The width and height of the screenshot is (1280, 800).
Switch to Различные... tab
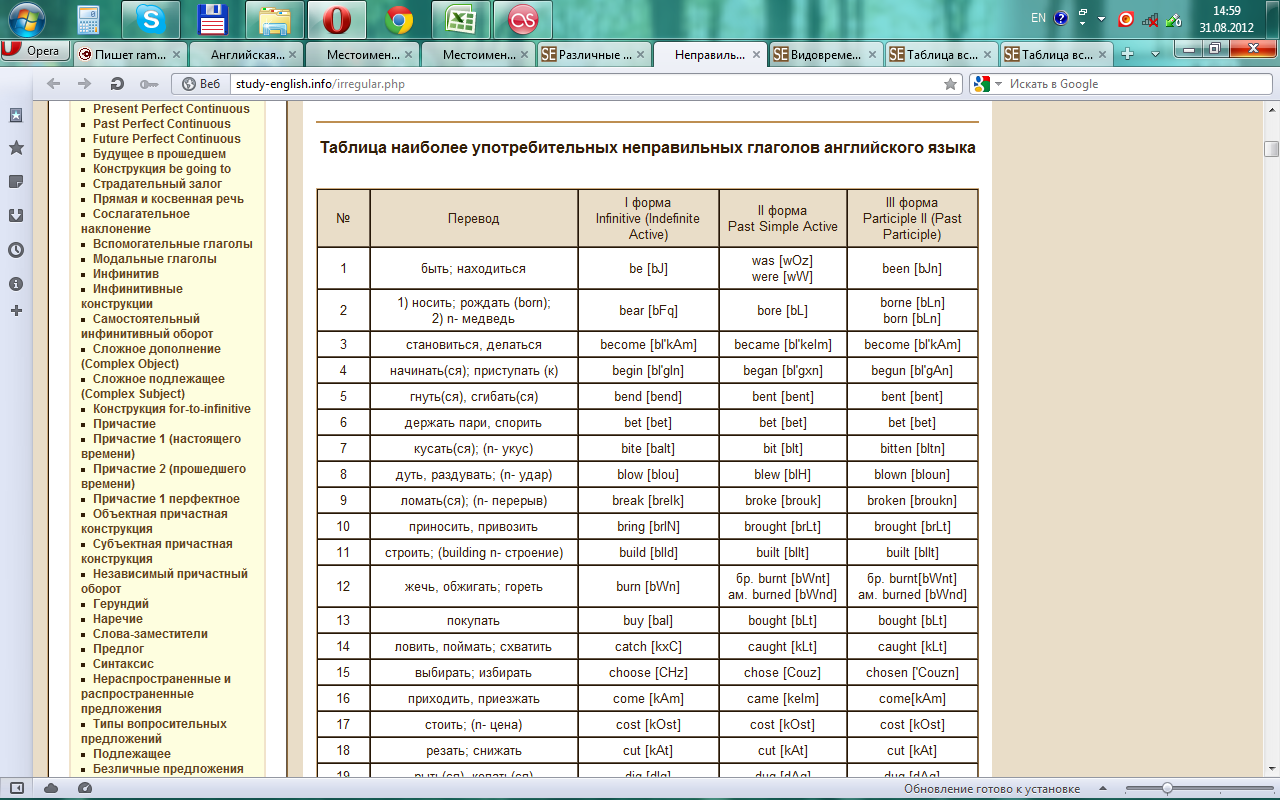point(594,55)
